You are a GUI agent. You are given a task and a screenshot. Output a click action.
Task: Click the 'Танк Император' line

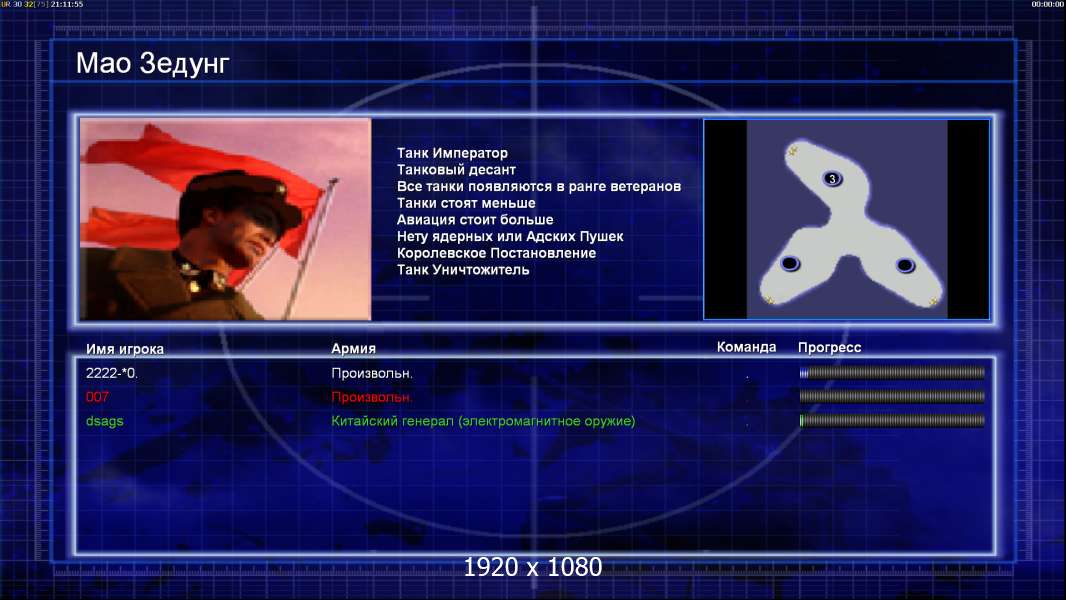pyautogui.click(x=452, y=153)
